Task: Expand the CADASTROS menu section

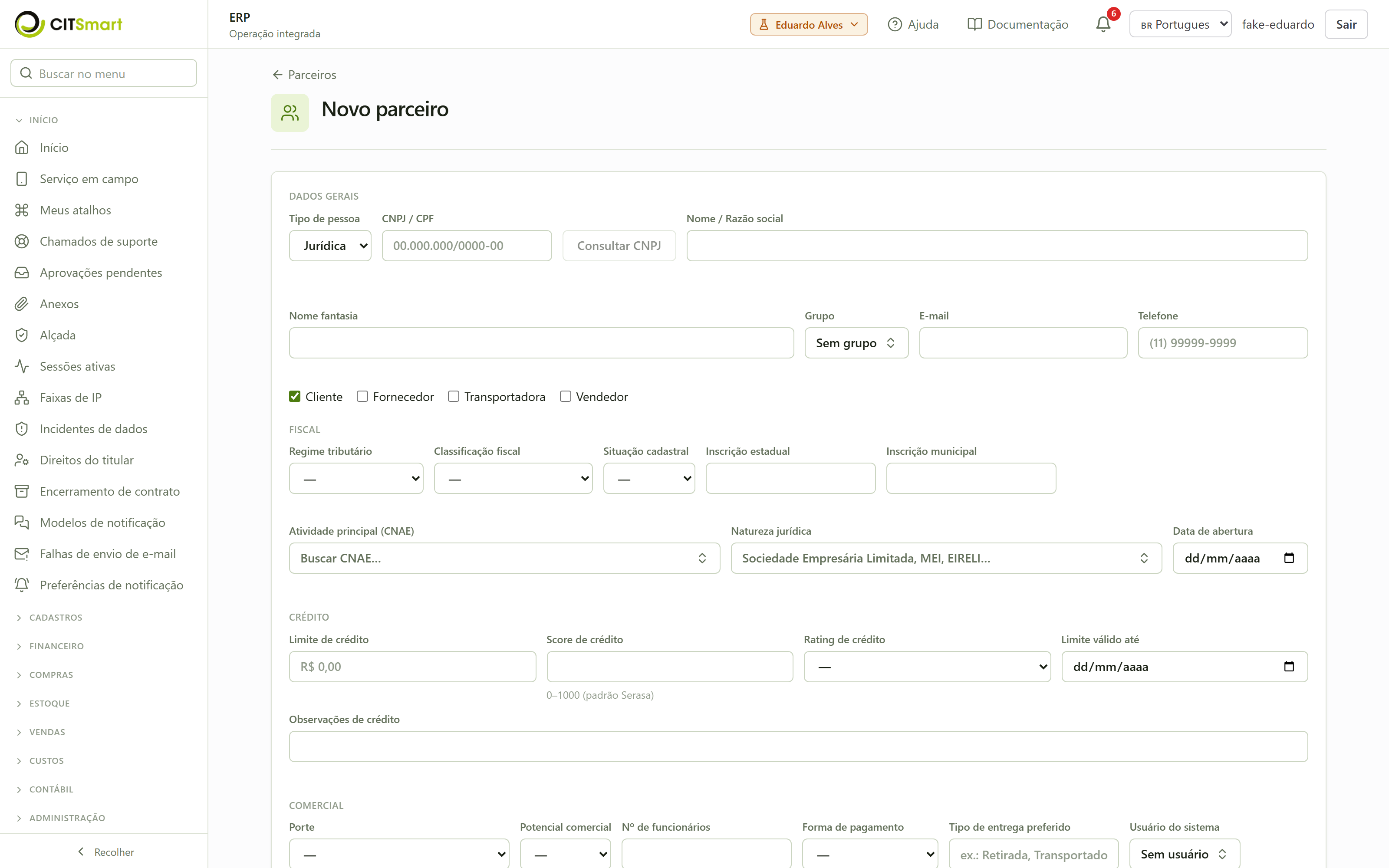Action: 56,618
